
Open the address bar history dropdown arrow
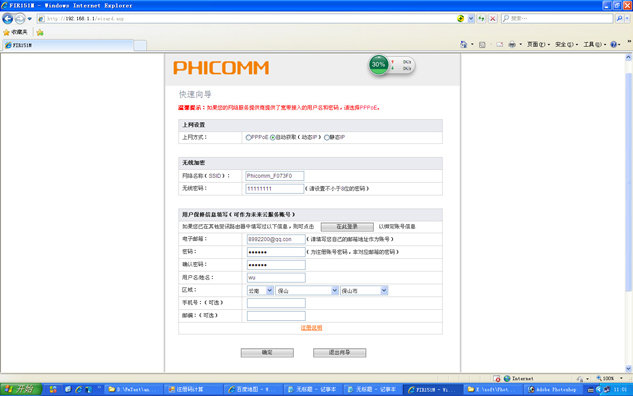tap(471, 19)
